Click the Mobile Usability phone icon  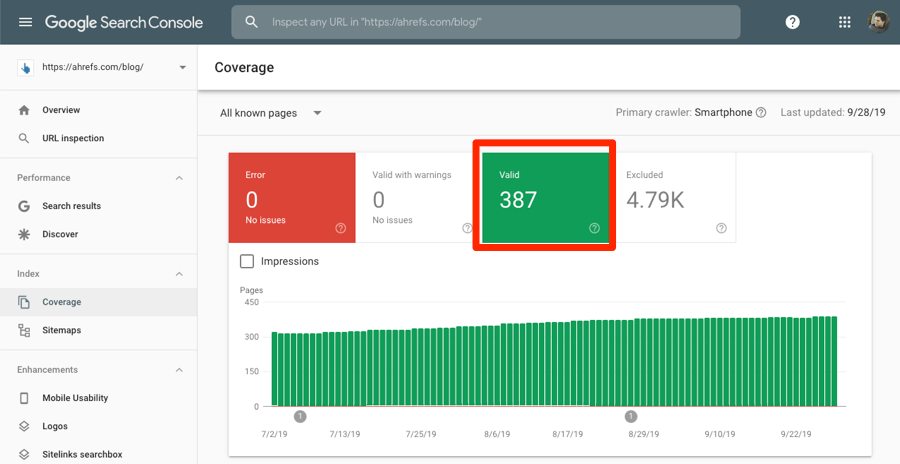[24, 397]
